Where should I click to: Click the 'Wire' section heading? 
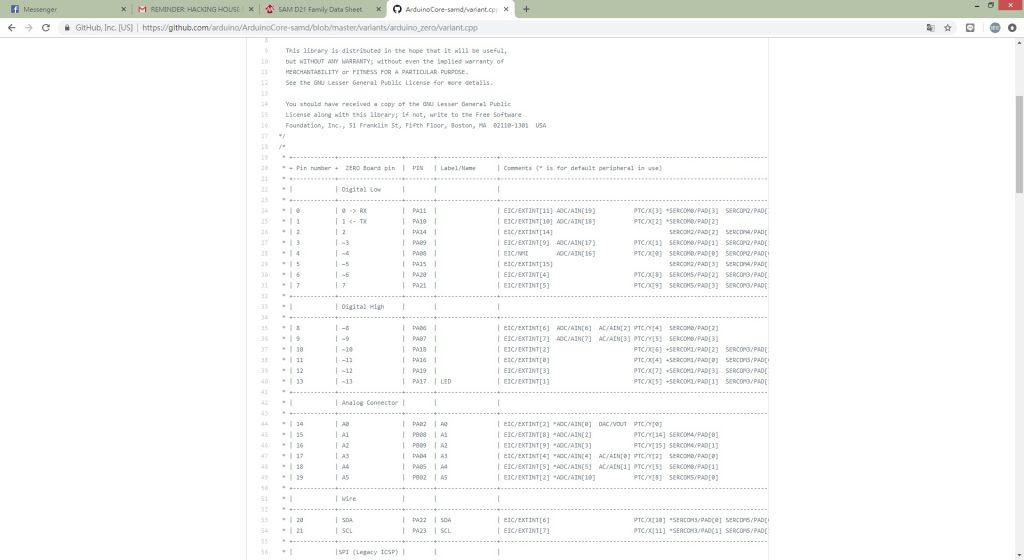tap(349, 499)
